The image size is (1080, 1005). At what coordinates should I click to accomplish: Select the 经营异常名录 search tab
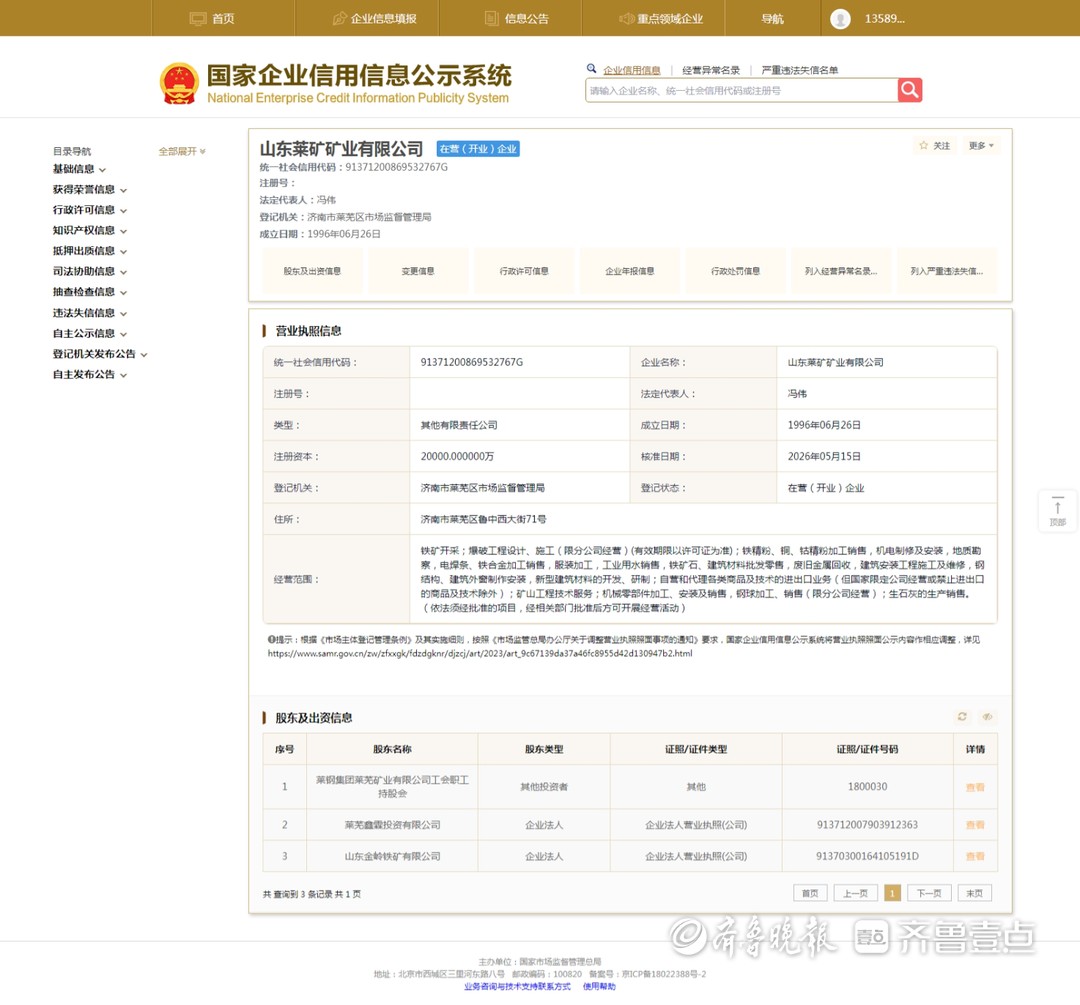coord(711,70)
